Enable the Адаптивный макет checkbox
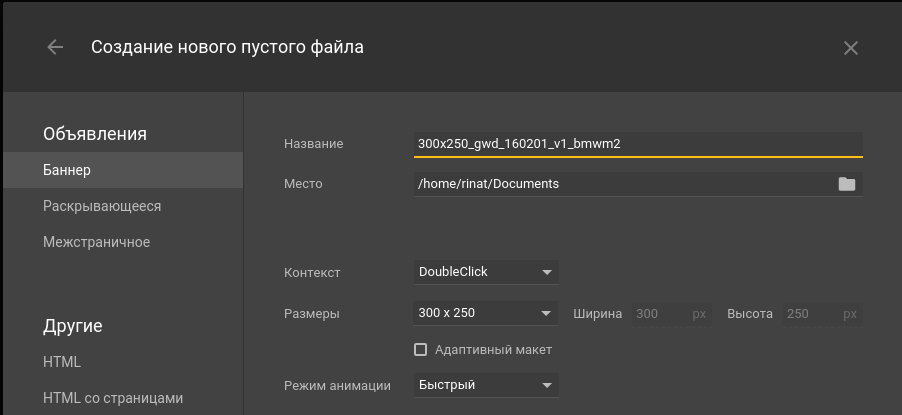This screenshot has height=415, width=902. coord(421,350)
